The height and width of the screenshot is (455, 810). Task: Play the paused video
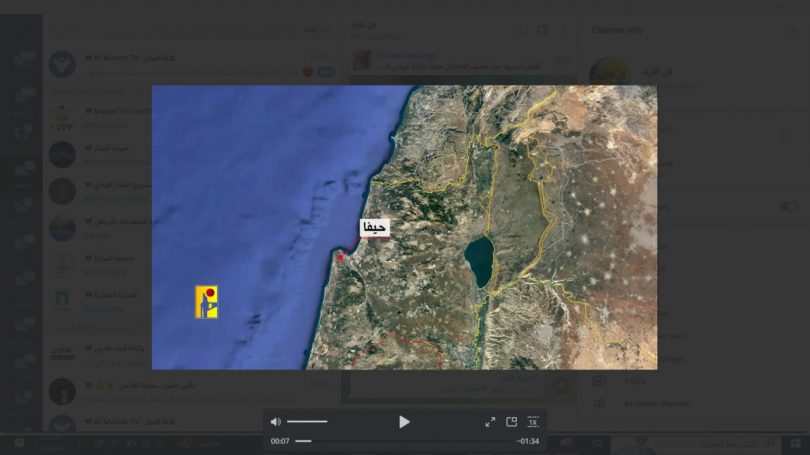404,422
